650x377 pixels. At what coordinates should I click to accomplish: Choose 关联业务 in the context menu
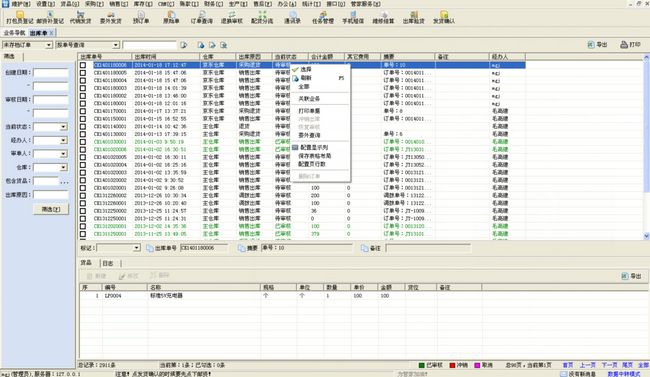click(309, 99)
